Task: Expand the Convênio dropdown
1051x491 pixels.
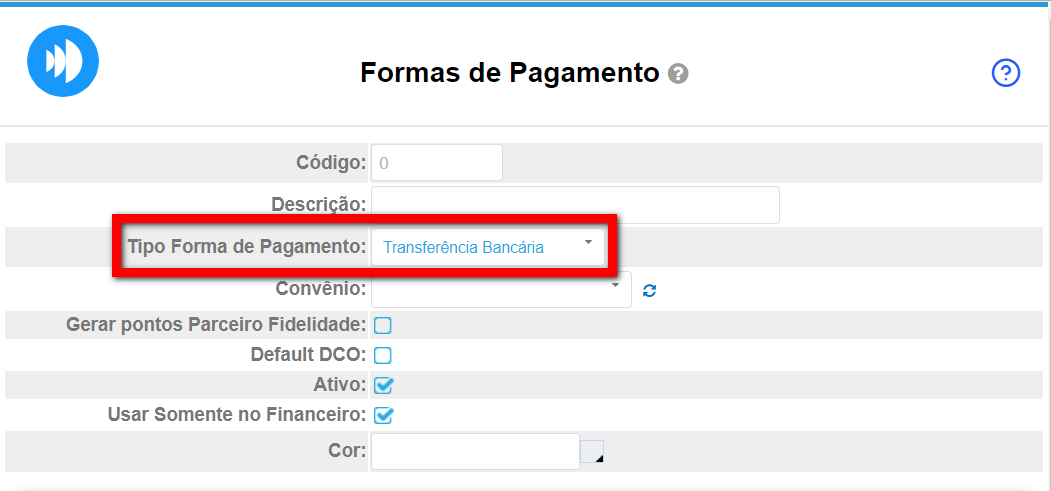Action: [501, 289]
